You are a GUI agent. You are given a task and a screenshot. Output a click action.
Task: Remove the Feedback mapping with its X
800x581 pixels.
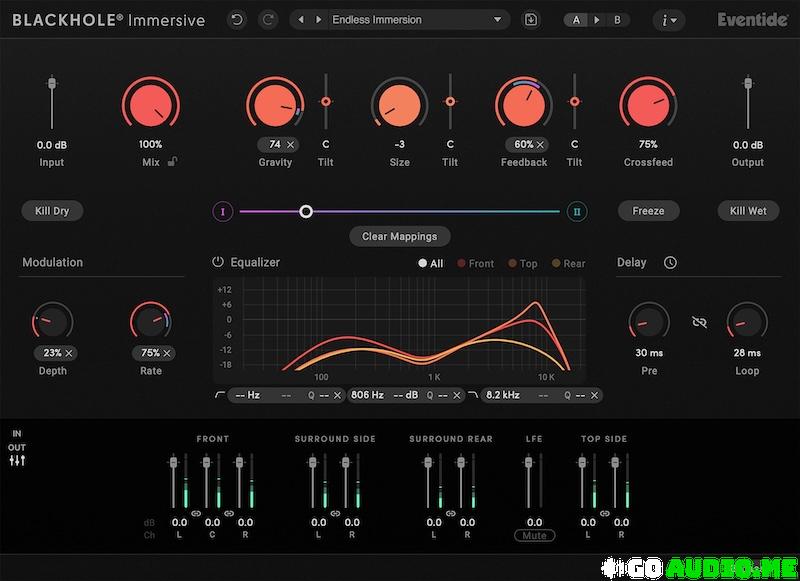(540, 145)
